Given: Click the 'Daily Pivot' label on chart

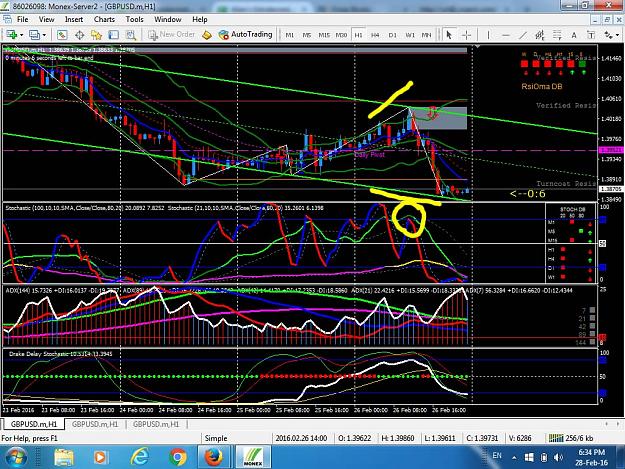Looking at the screenshot, I should coord(369,155).
